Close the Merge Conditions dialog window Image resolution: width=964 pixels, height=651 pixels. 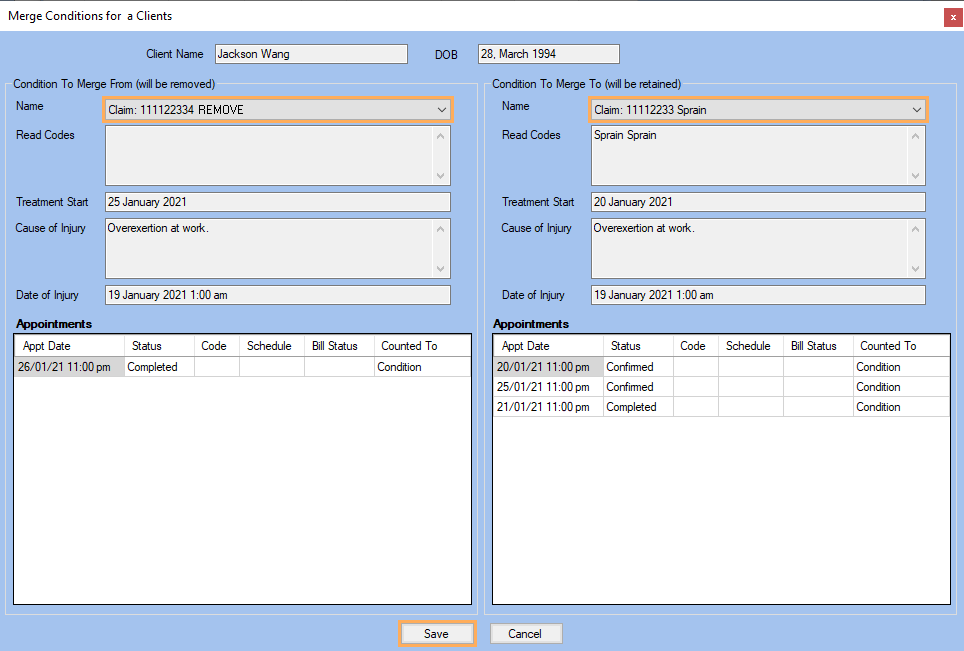[x=952, y=17]
